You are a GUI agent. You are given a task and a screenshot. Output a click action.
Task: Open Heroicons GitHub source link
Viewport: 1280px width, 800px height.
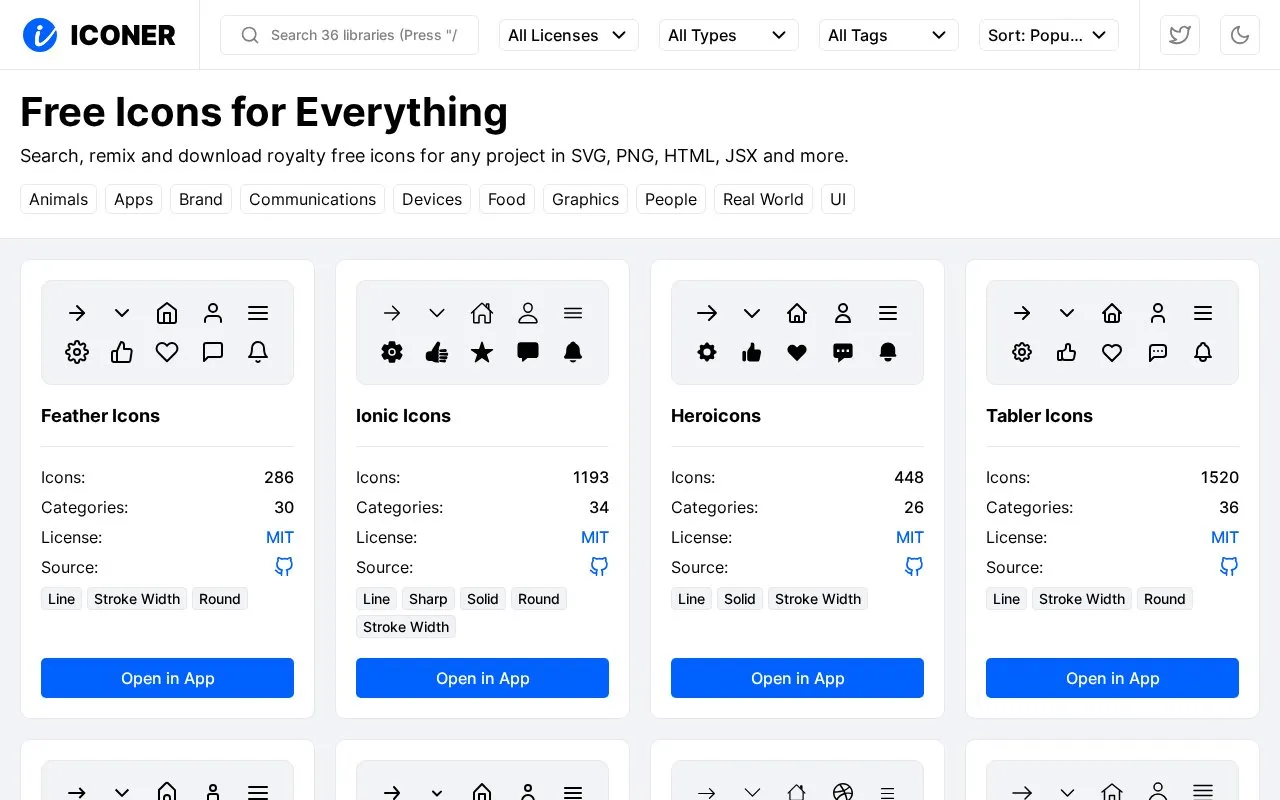click(914, 567)
